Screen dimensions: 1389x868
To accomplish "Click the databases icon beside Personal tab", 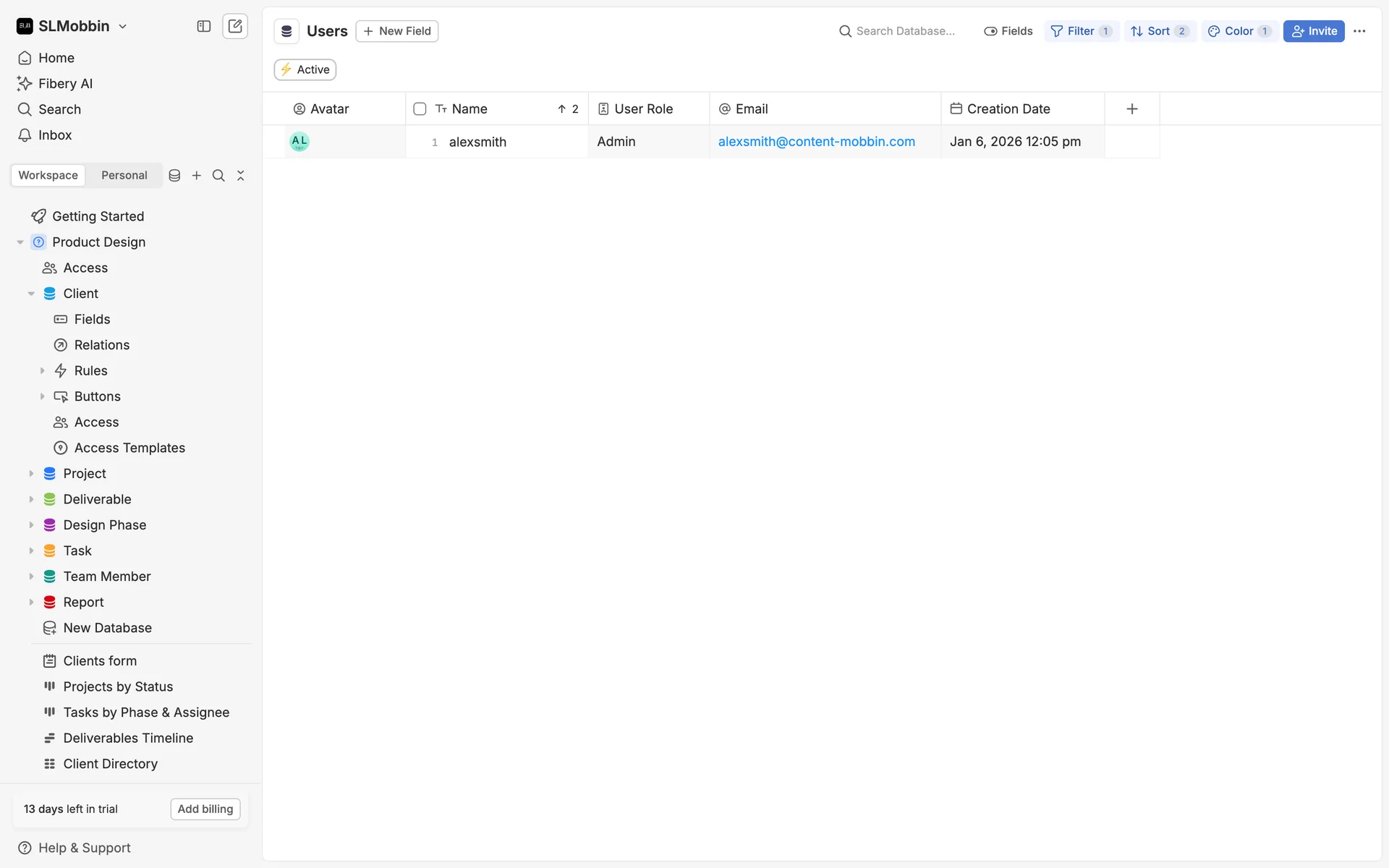I will (x=174, y=176).
